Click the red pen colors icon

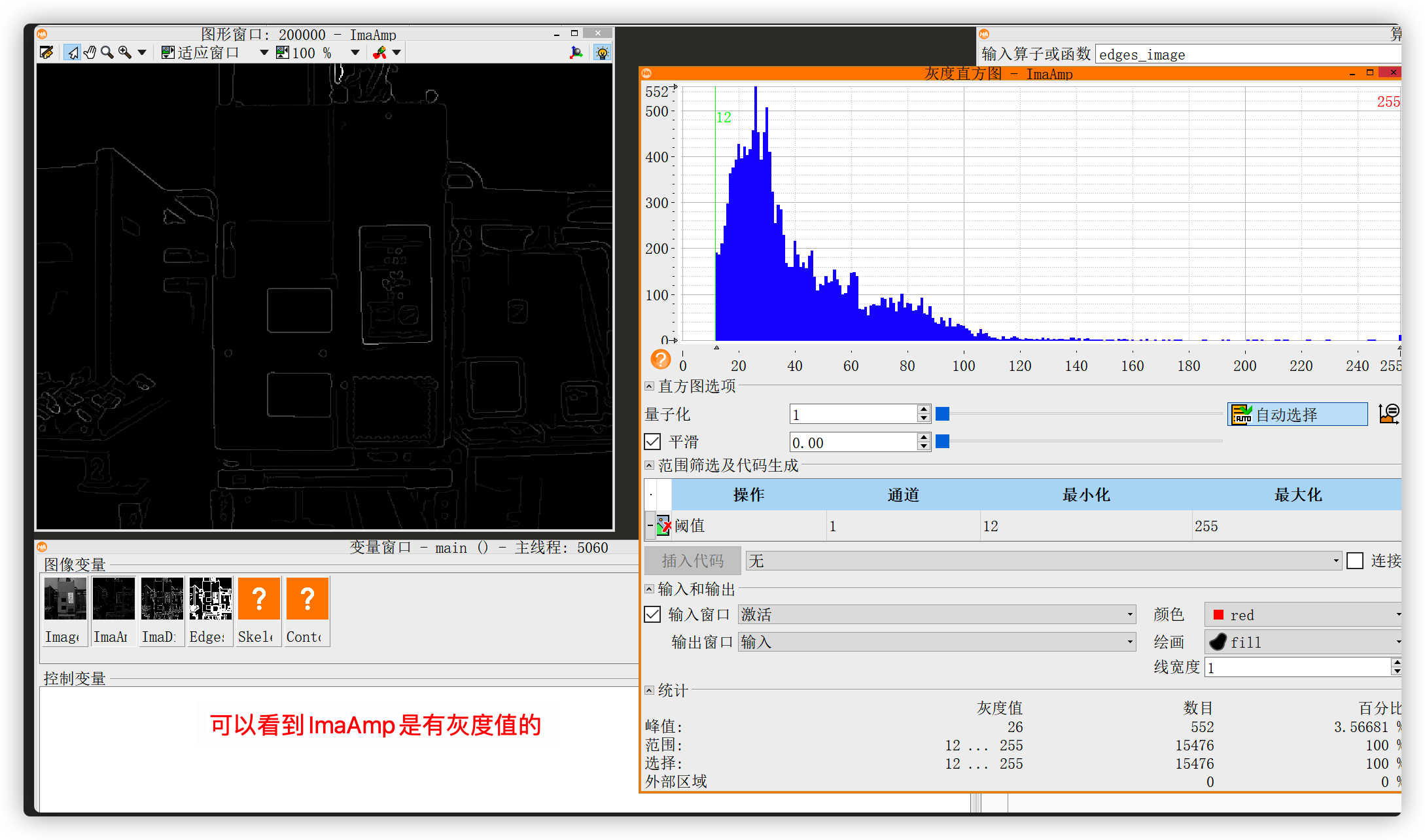click(x=378, y=52)
